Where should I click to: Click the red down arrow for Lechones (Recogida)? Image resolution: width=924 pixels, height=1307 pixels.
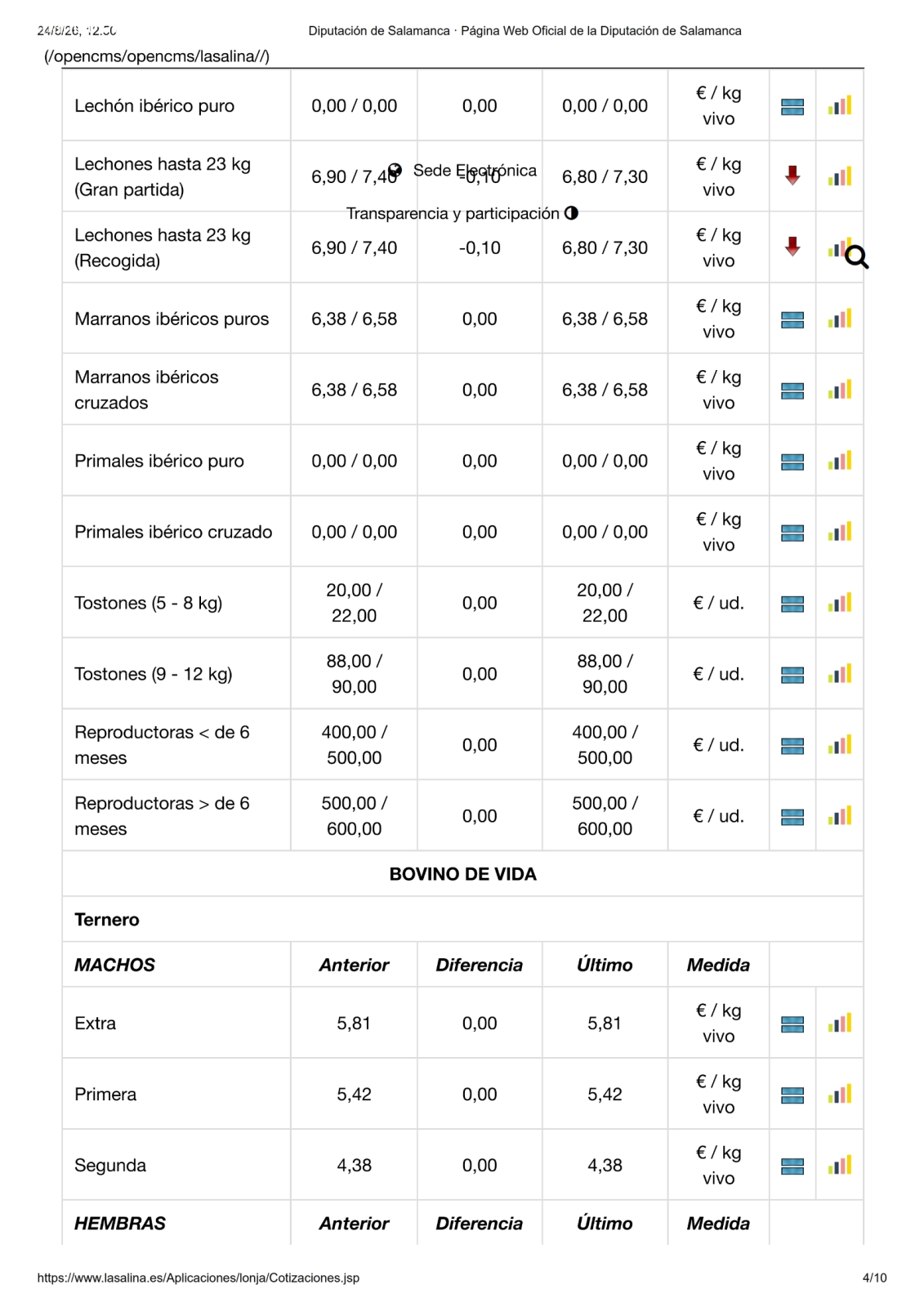(792, 247)
